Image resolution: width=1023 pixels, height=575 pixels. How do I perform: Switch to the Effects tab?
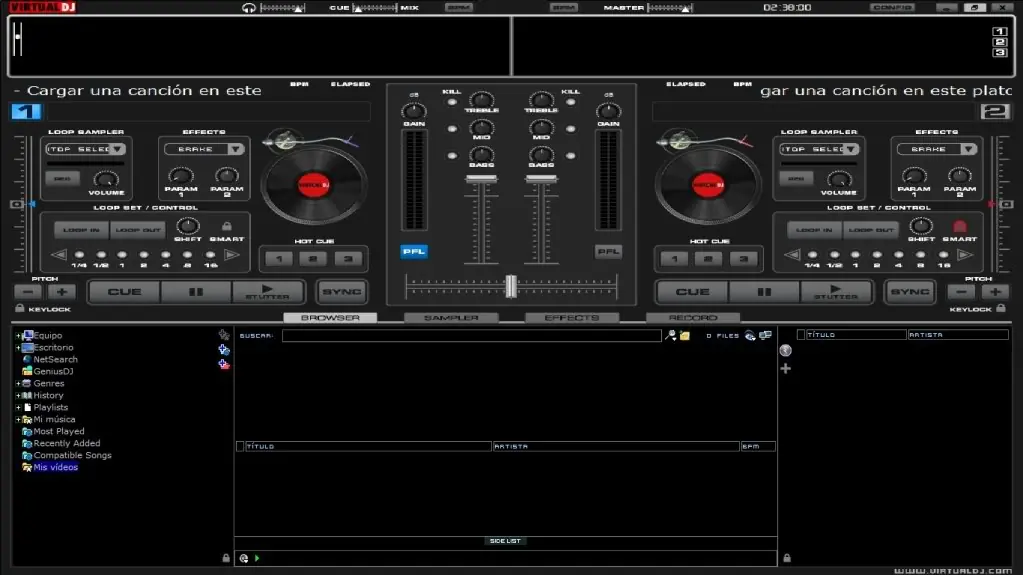click(572, 318)
